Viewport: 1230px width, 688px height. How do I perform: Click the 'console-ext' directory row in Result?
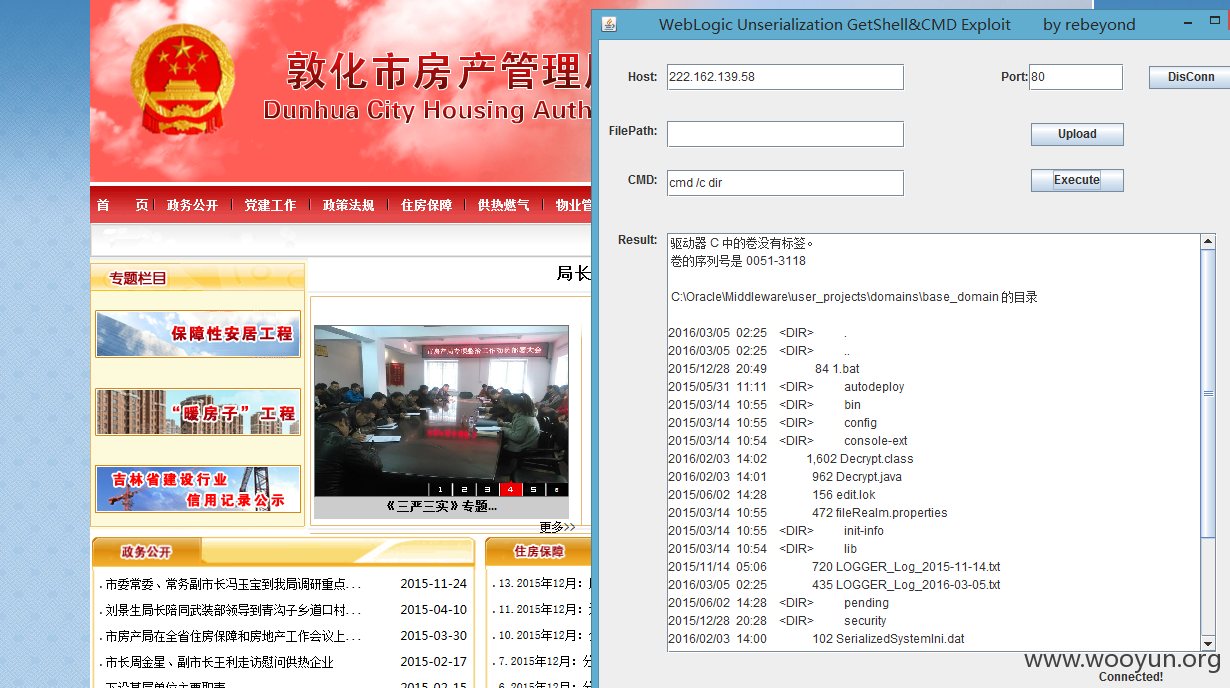click(788, 441)
